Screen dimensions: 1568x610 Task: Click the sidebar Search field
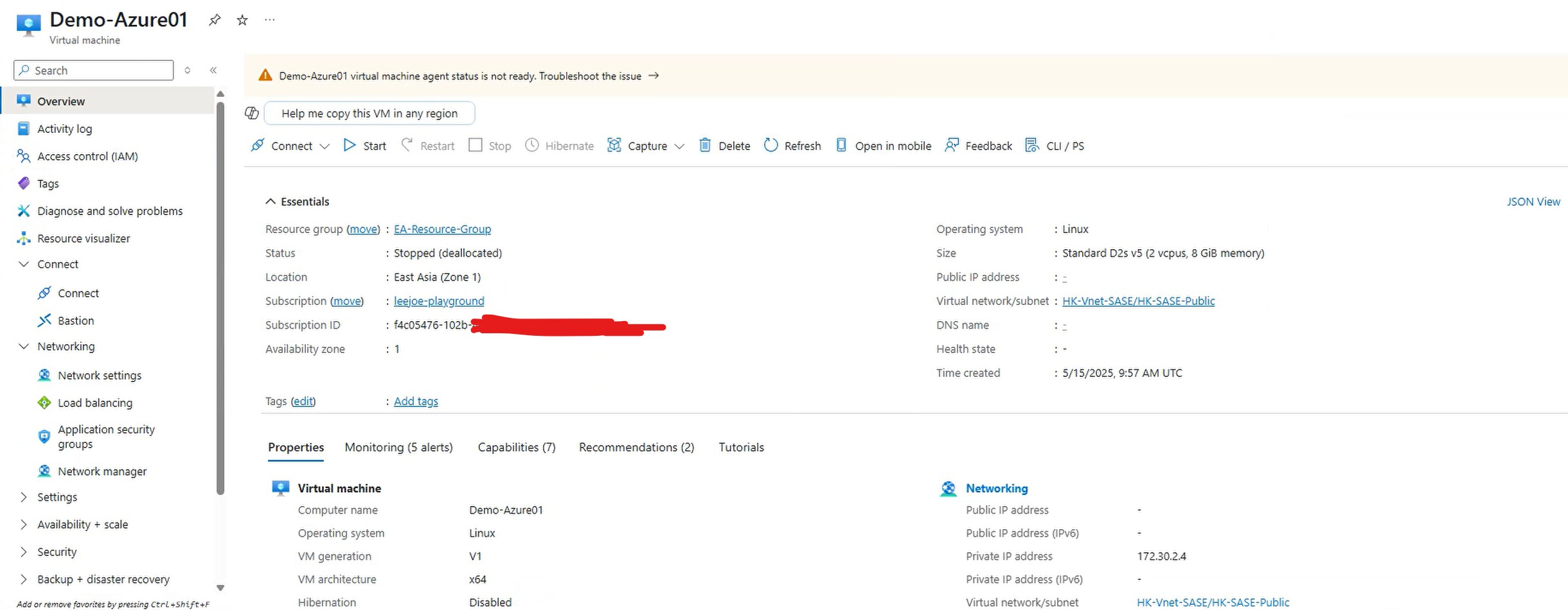click(94, 70)
